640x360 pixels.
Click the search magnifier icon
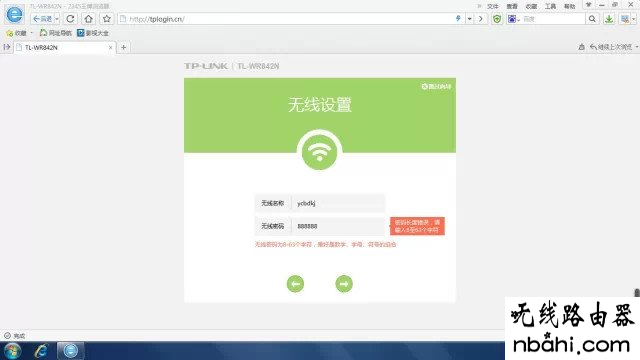click(592, 19)
